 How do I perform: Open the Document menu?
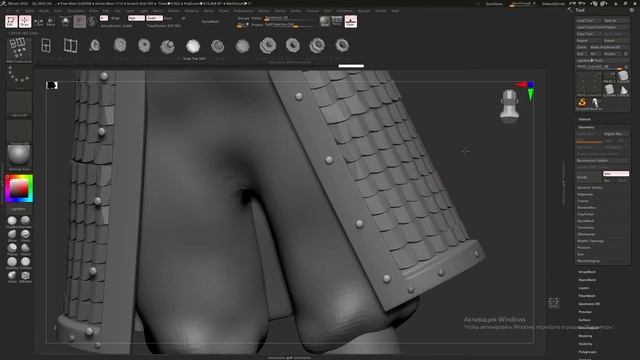(76, 11)
